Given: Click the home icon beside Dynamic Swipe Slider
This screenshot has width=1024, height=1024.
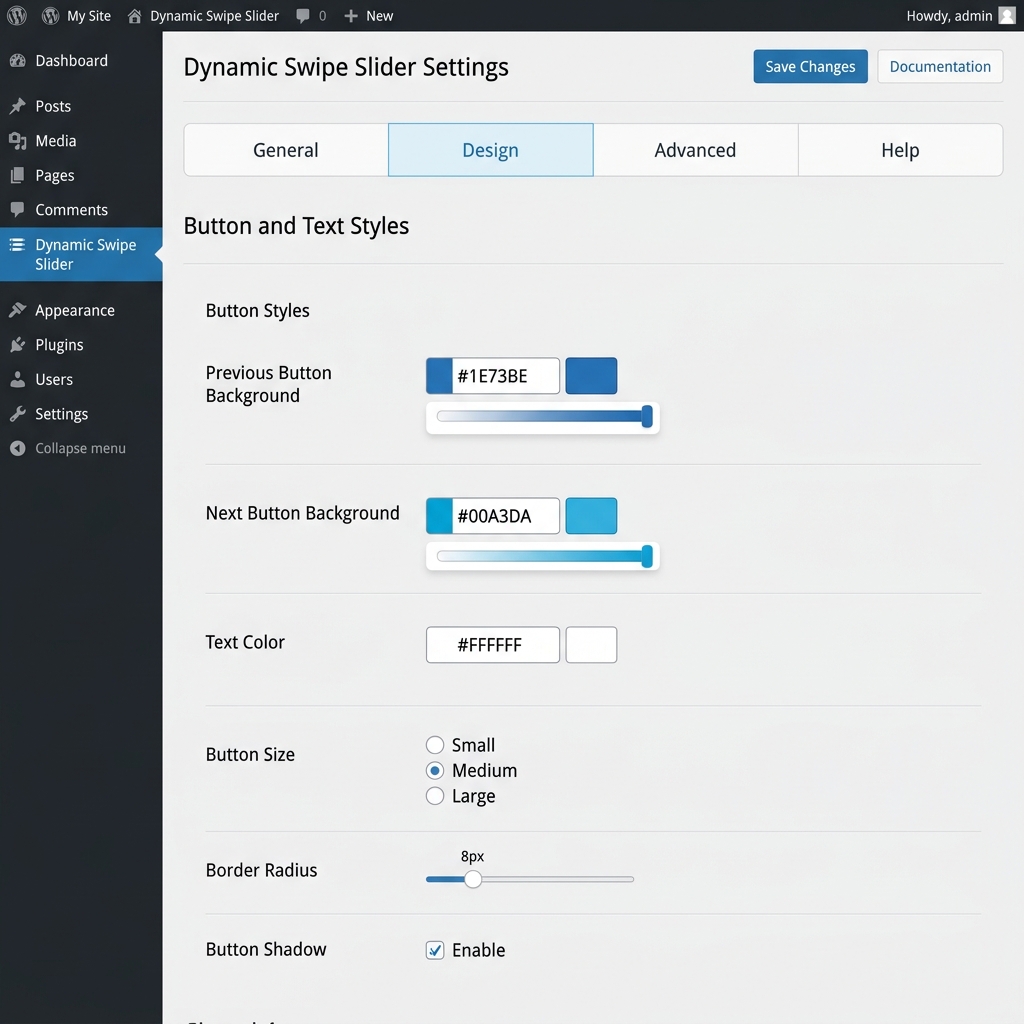Looking at the screenshot, I should click(x=135, y=16).
